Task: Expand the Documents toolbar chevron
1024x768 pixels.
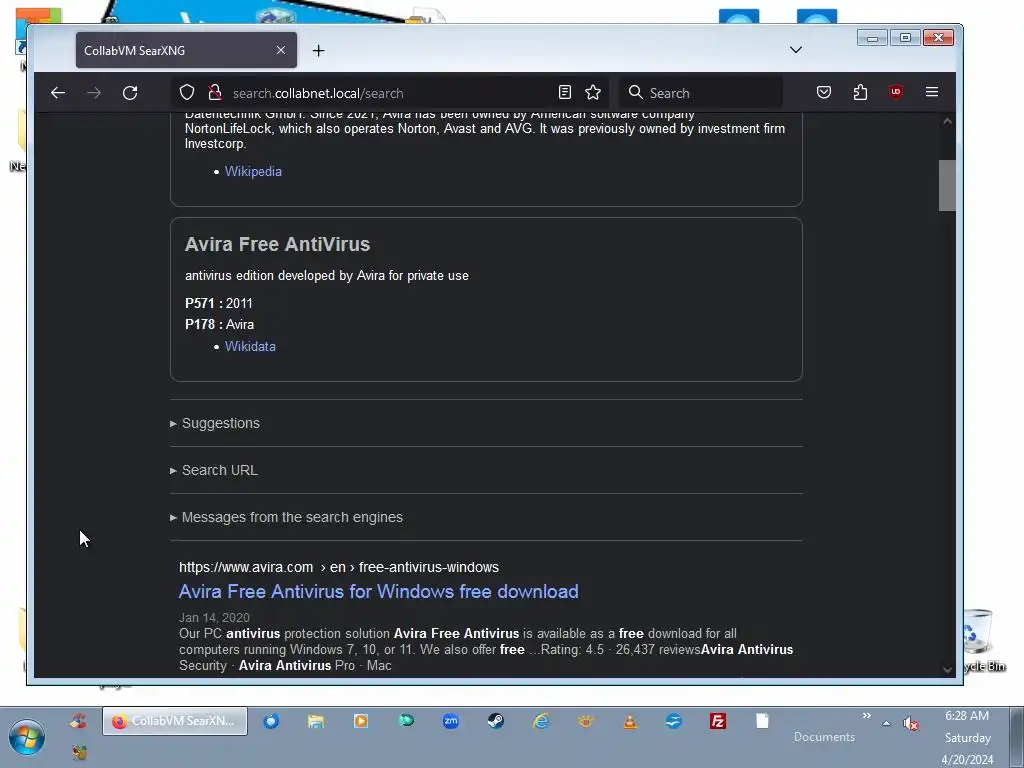Action: coord(867,716)
